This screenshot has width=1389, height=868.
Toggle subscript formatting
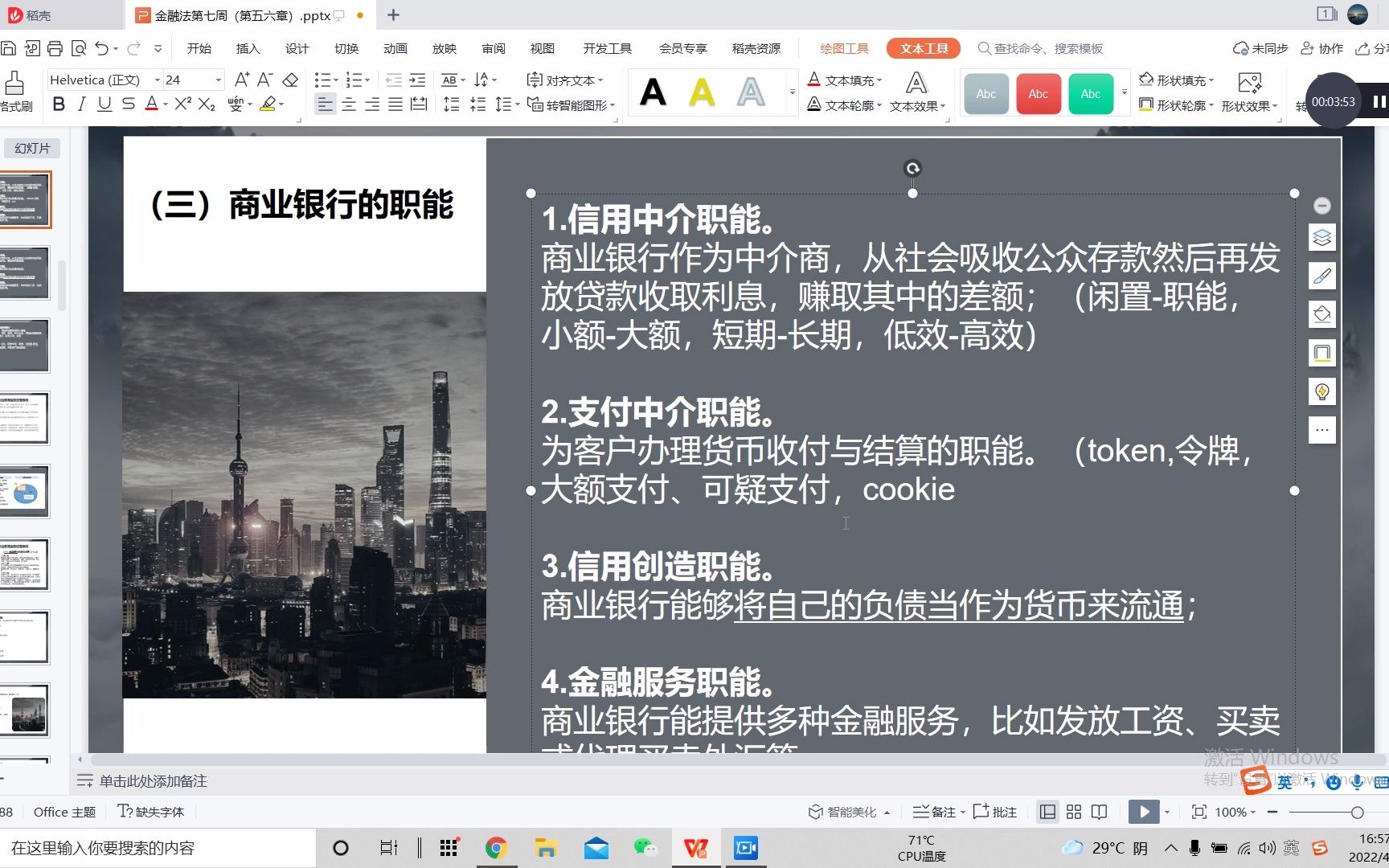coord(207,104)
